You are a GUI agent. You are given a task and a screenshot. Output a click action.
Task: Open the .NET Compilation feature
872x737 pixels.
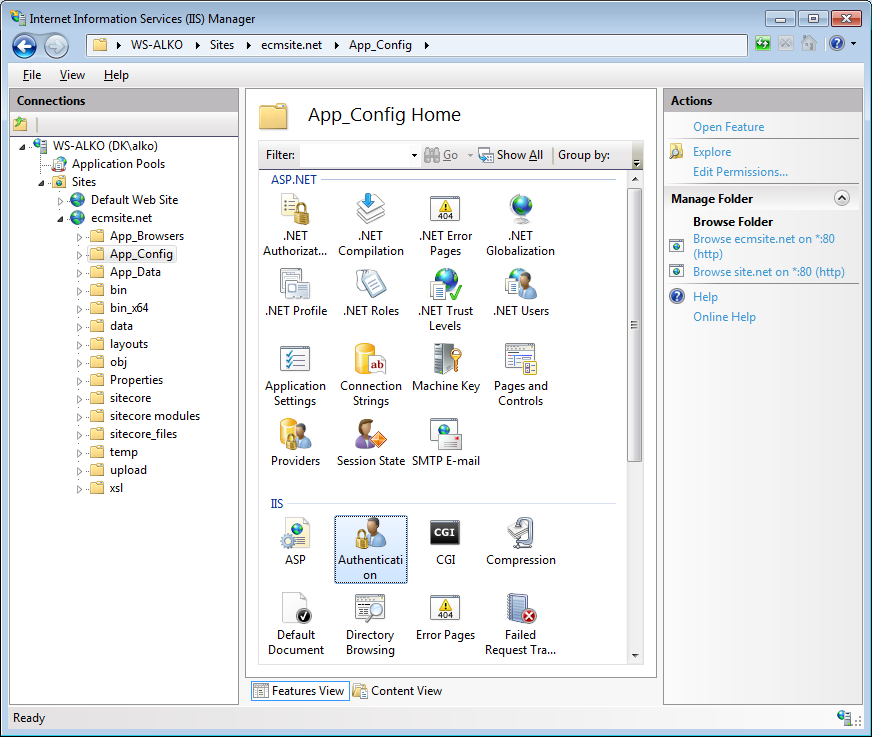370,225
